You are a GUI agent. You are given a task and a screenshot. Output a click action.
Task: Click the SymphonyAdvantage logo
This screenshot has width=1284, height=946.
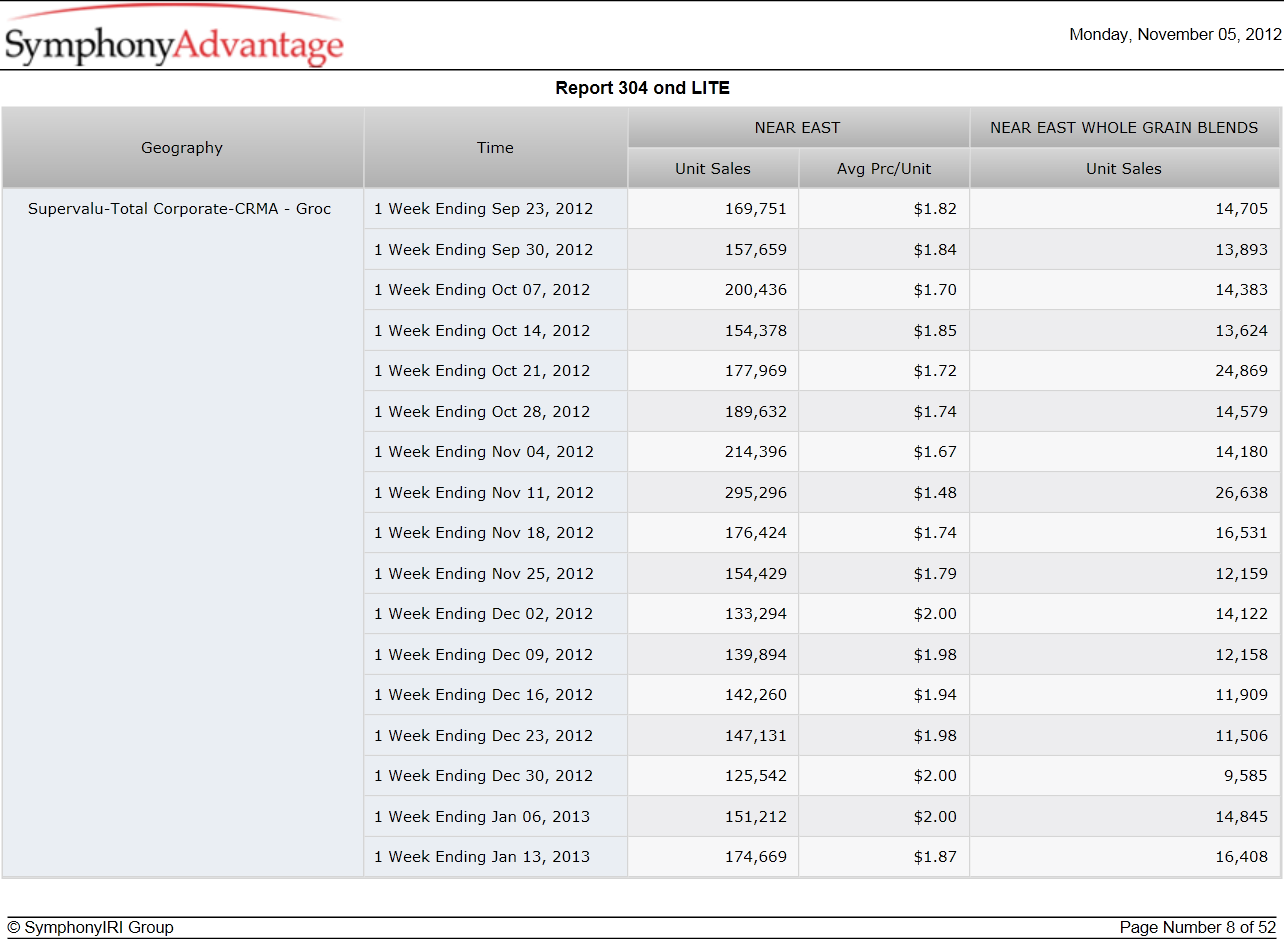tap(174, 38)
